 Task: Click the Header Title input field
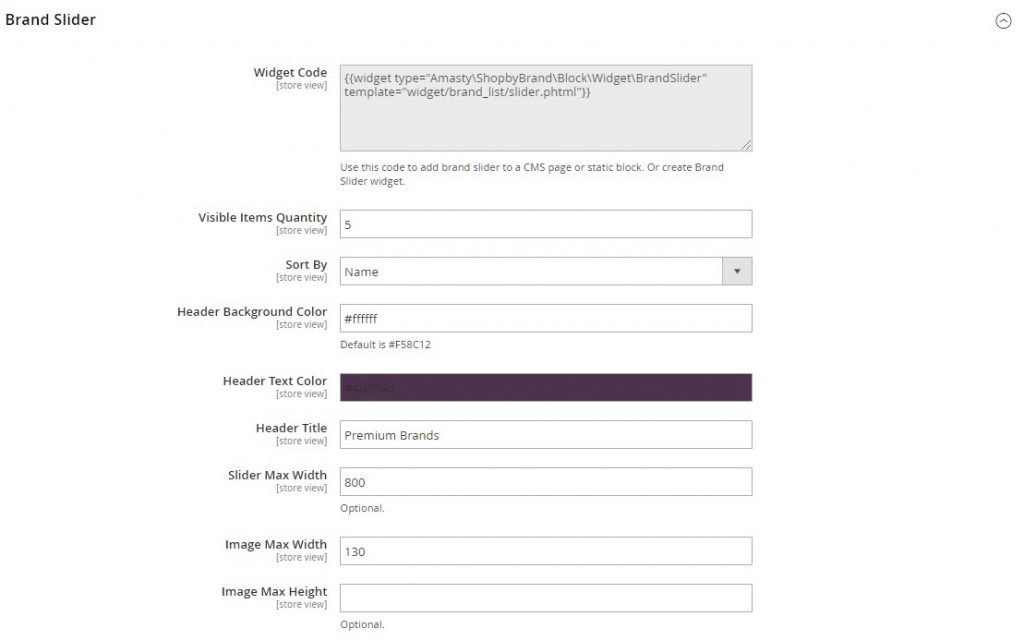point(545,435)
